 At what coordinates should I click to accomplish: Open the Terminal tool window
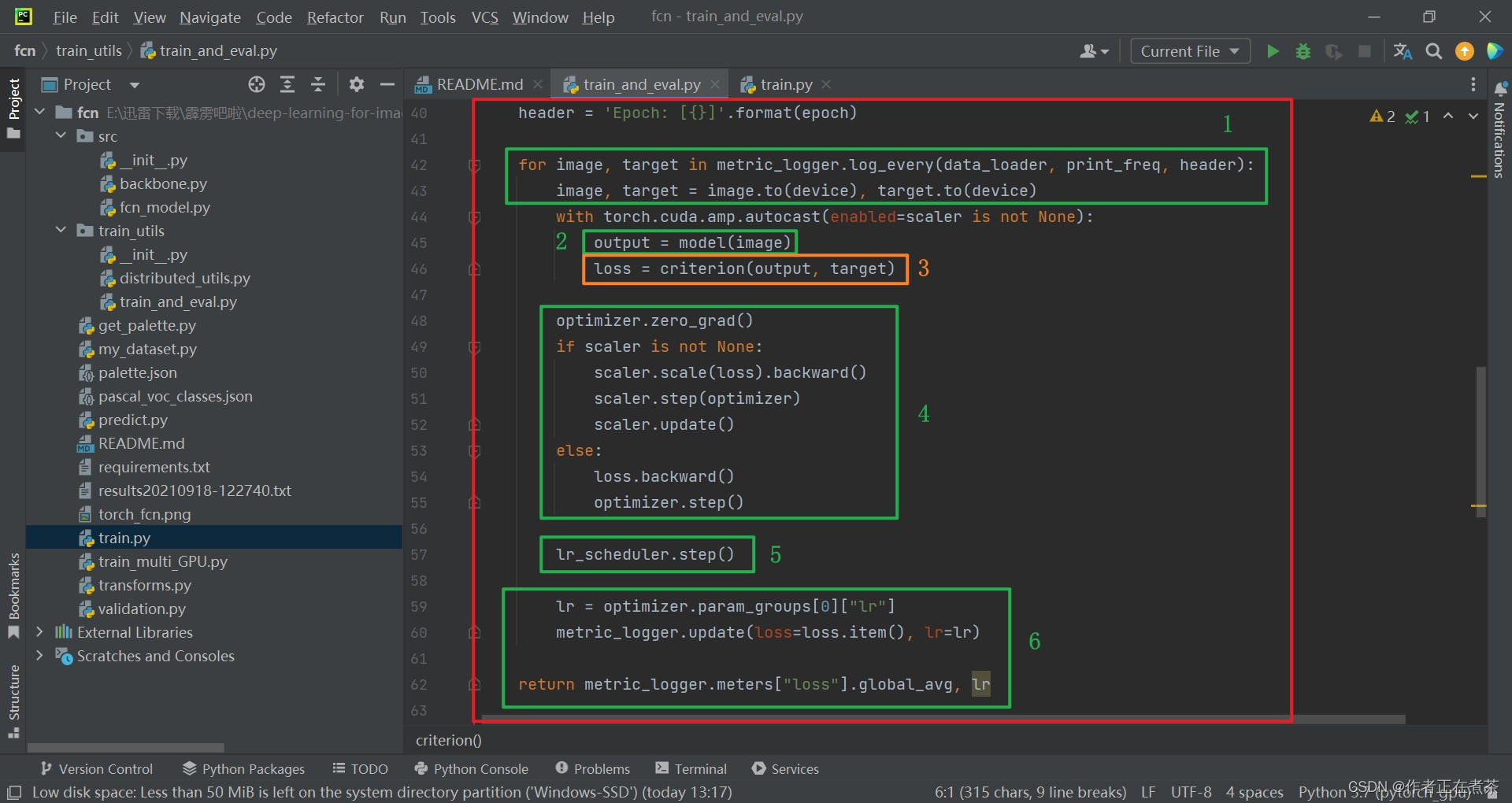click(691, 769)
